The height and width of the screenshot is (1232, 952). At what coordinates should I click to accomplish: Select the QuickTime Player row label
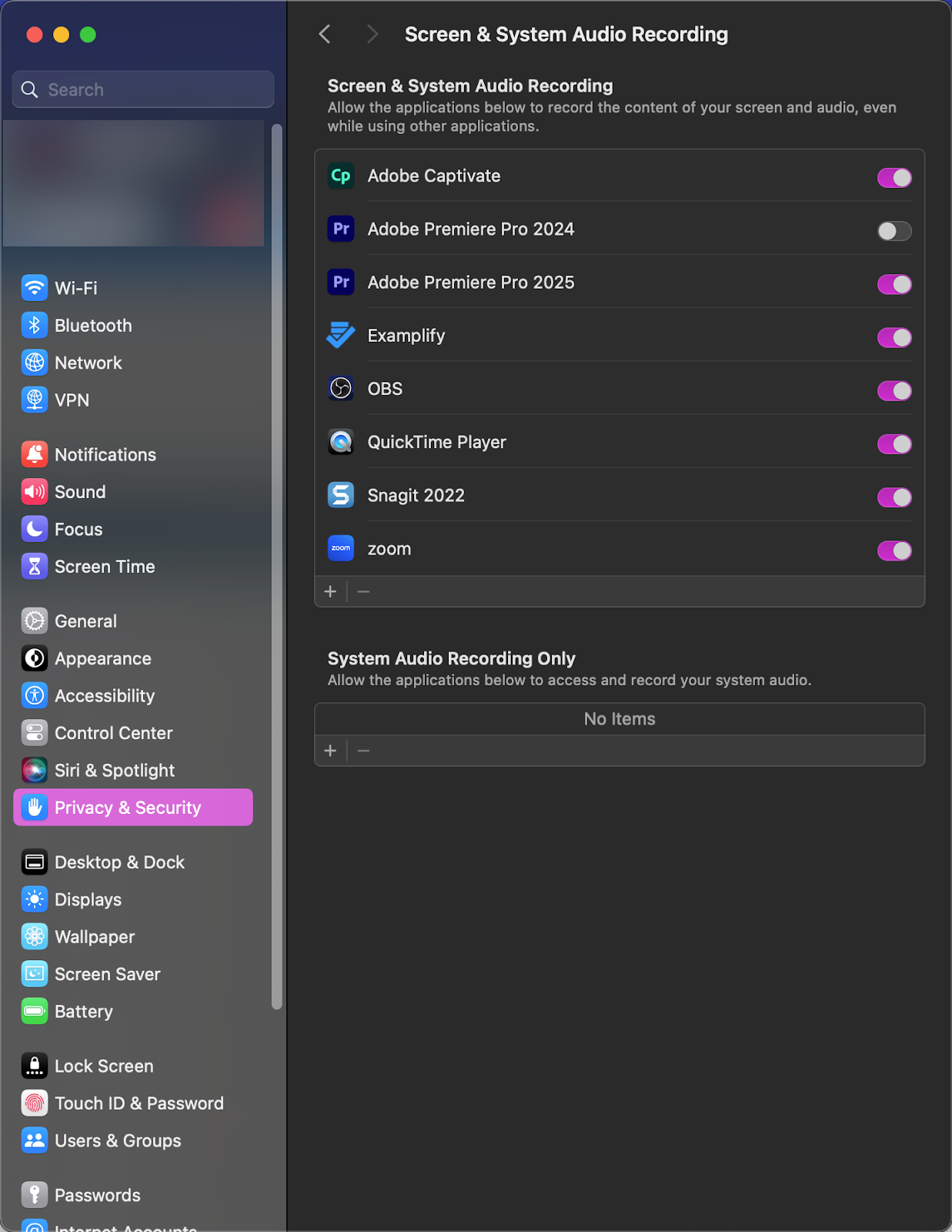pyautogui.click(x=437, y=442)
